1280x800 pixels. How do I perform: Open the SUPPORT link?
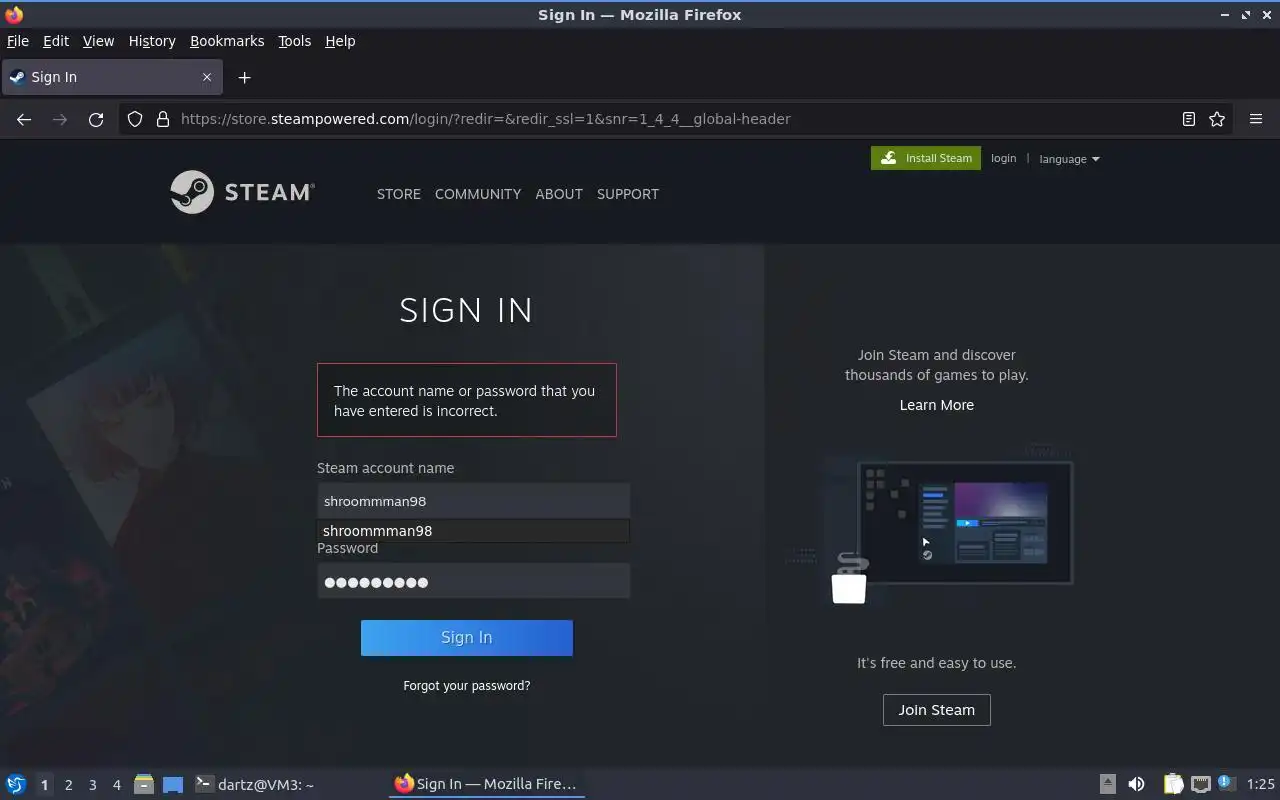pyautogui.click(x=628, y=194)
